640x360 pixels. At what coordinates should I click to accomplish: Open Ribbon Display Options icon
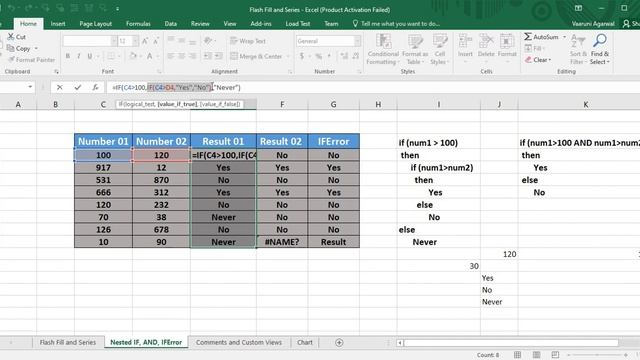coord(578,8)
